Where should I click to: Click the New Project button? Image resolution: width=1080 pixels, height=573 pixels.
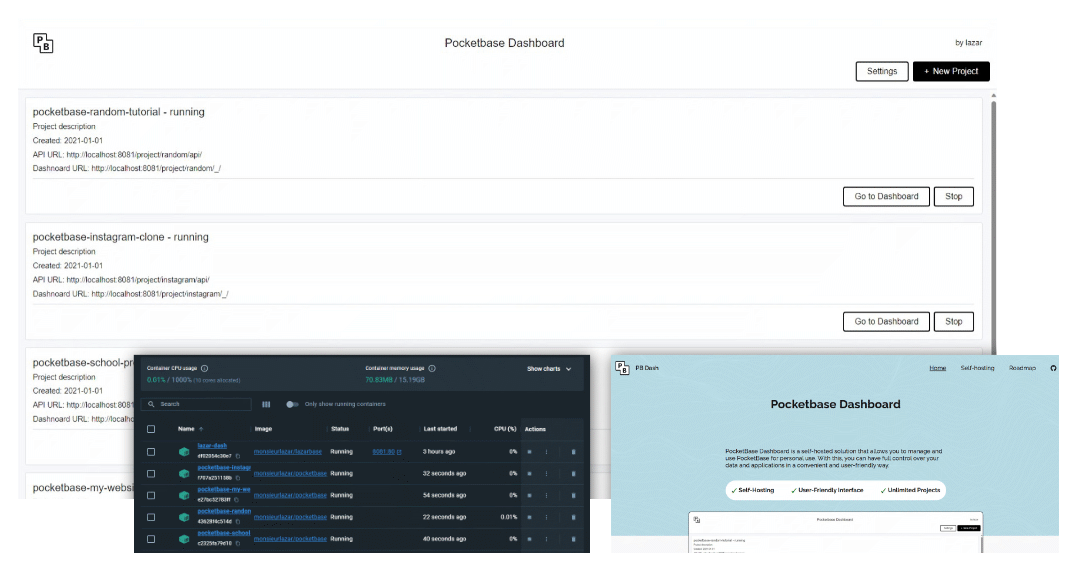(x=951, y=71)
